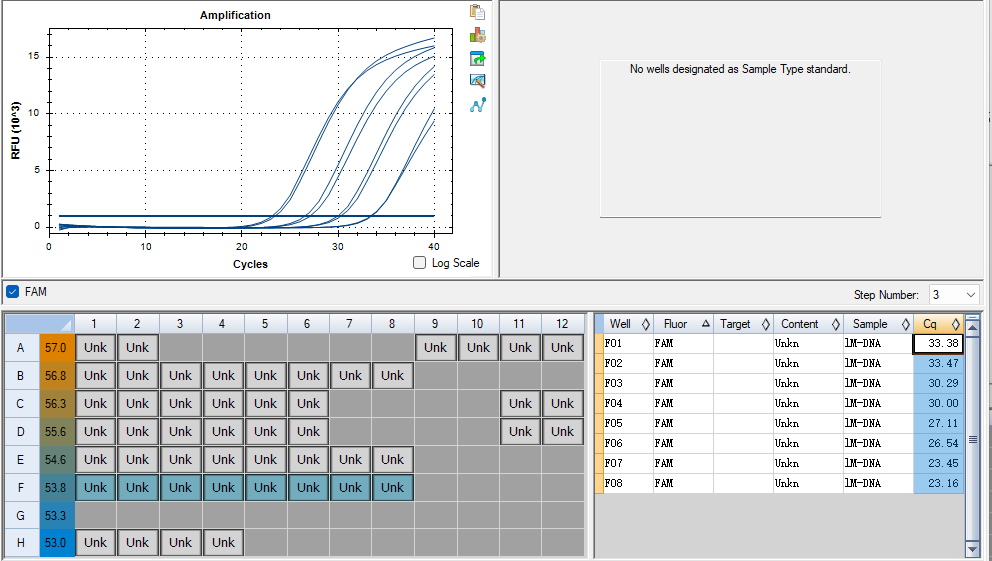Sort the table by Content column
The width and height of the screenshot is (992, 561).
point(808,324)
